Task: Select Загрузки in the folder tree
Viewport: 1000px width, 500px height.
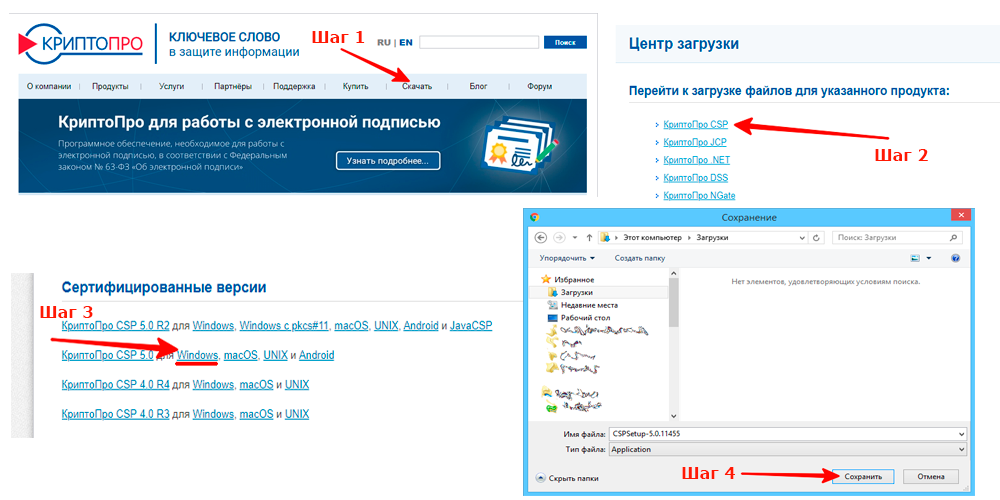Action: pos(577,292)
